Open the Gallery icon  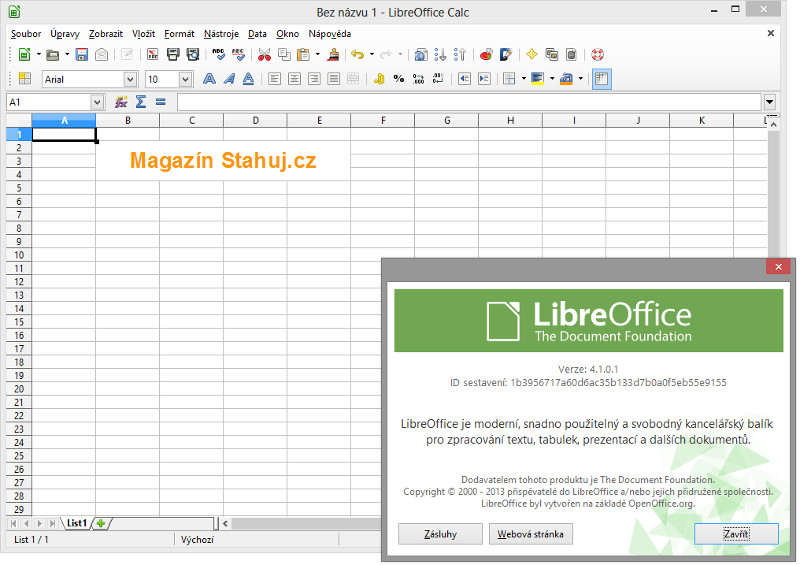click(552, 54)
